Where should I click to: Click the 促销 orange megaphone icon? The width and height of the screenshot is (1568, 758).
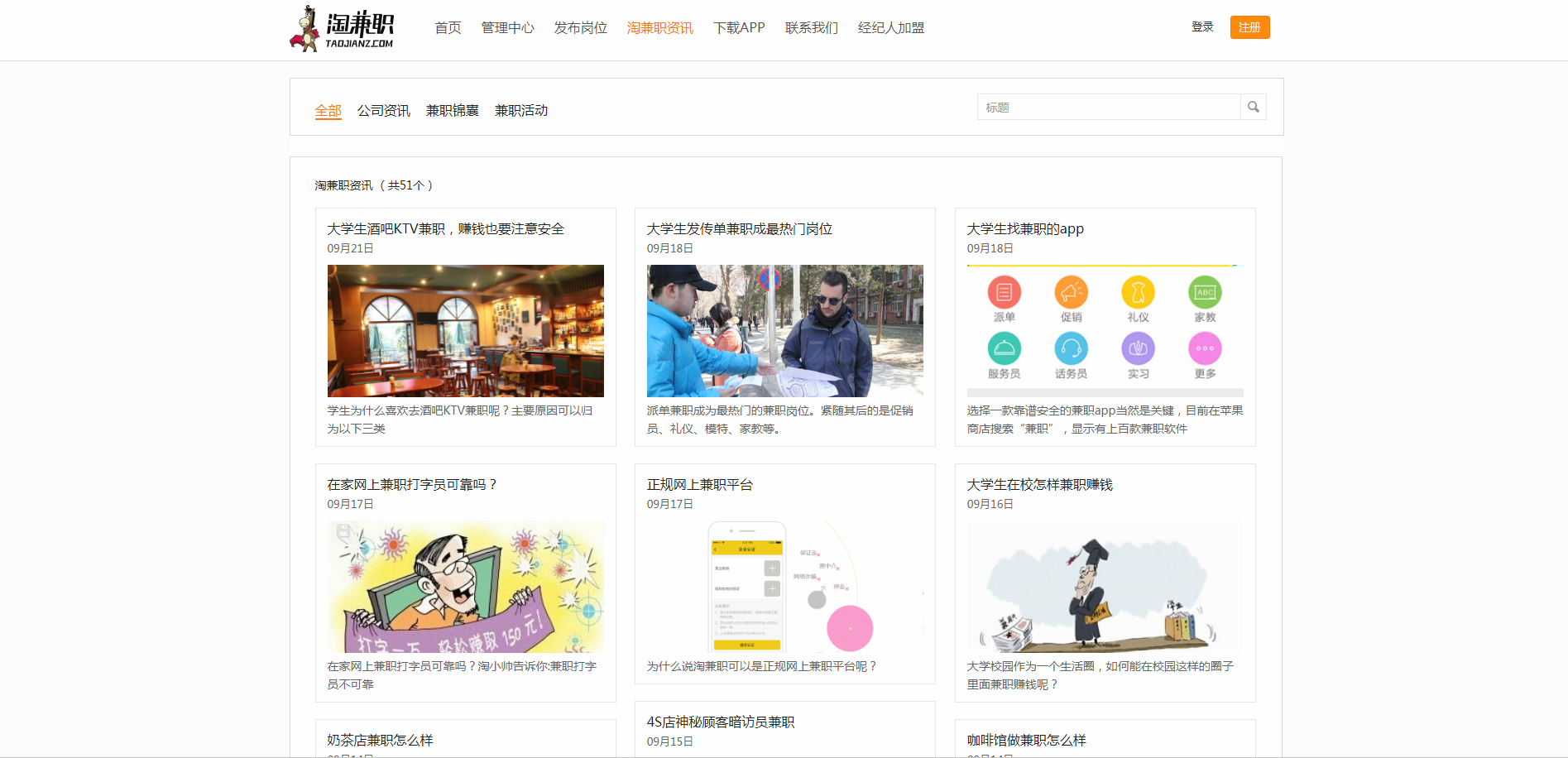coord(1072,292)
